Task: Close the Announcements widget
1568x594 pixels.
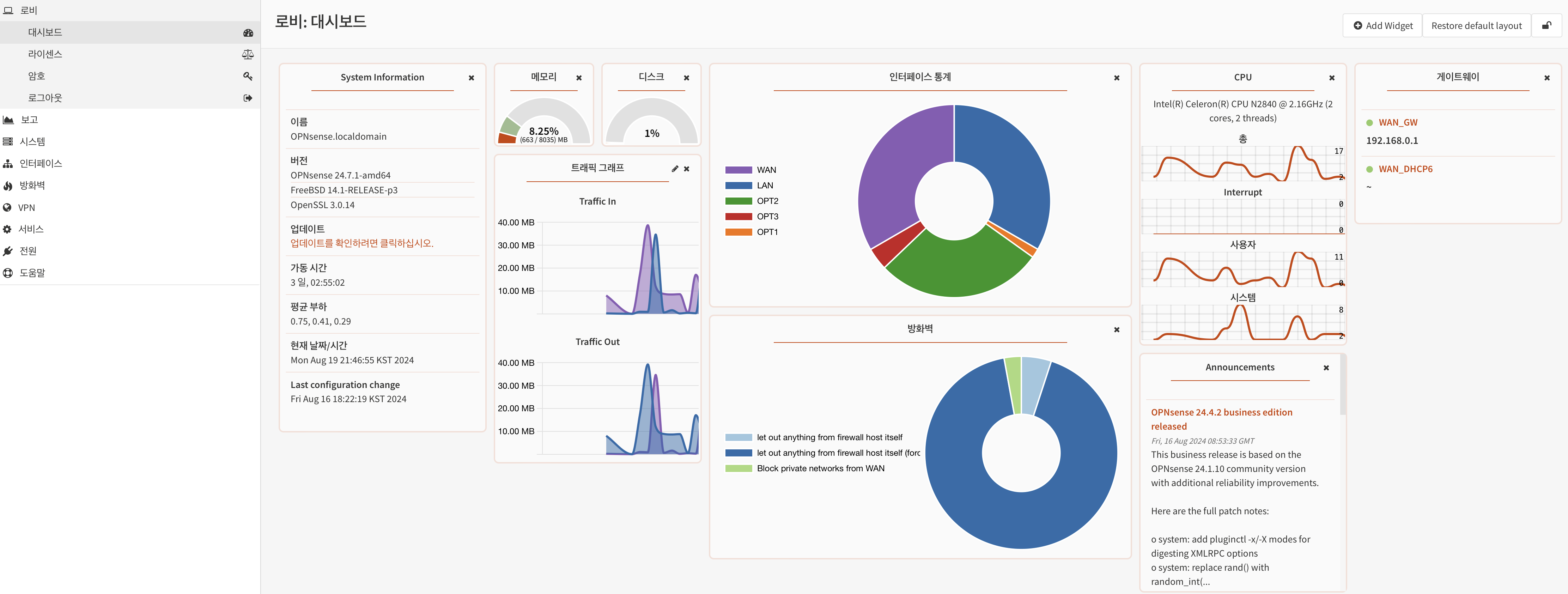Action: click(x=1326, y=368)
